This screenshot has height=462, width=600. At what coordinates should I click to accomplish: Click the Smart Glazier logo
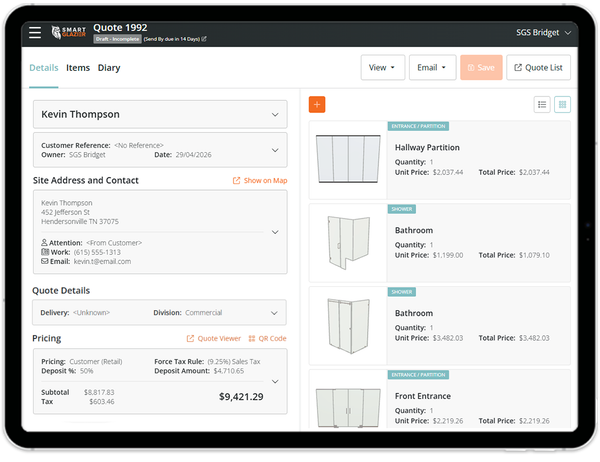tap(68, 33)
